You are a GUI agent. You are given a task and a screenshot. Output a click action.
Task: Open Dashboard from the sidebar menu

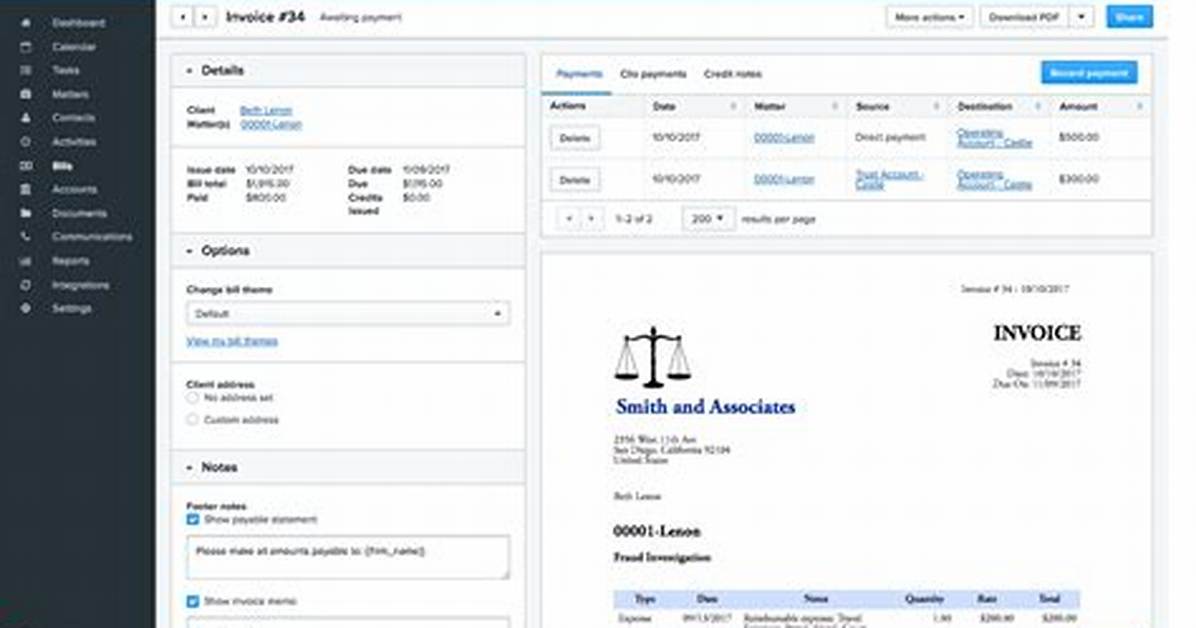pos(79,23)
